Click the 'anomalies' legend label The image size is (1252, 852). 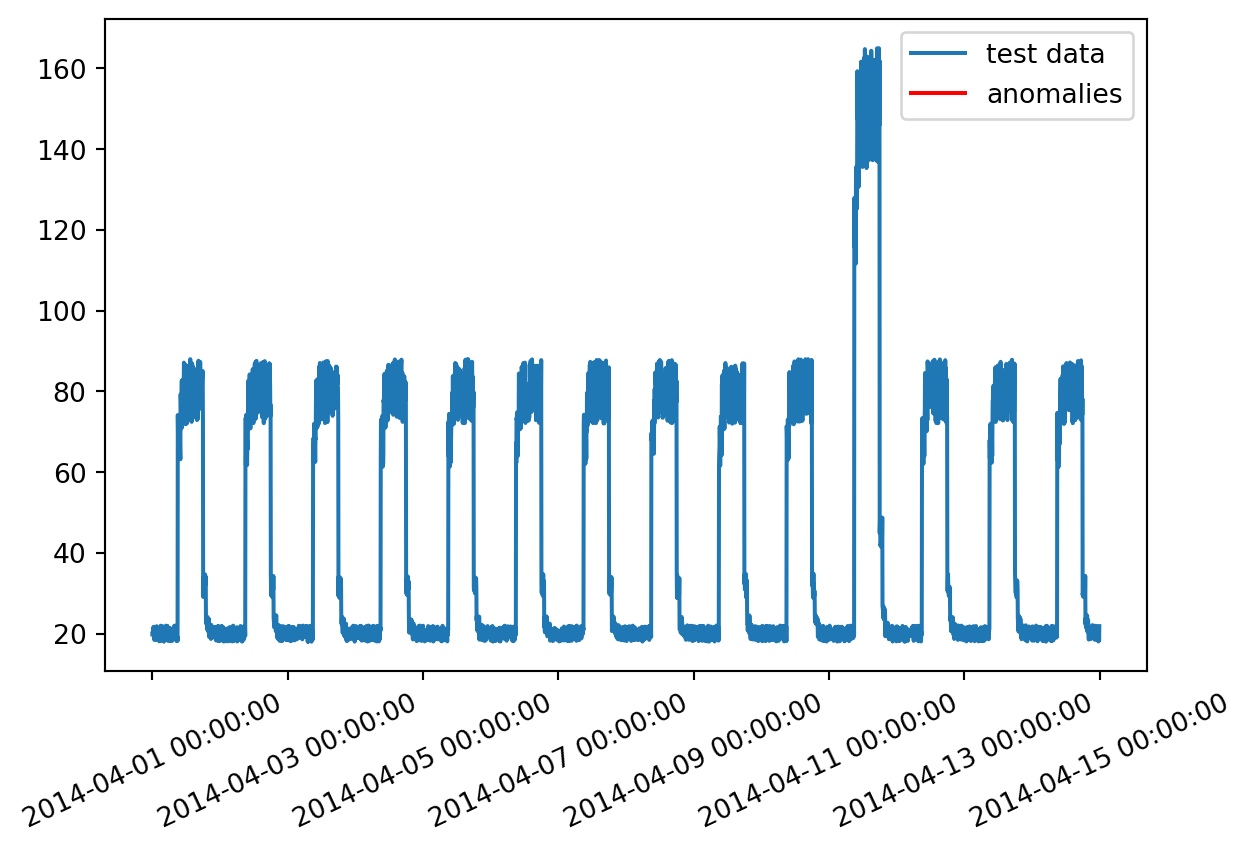click(1054, 94)
